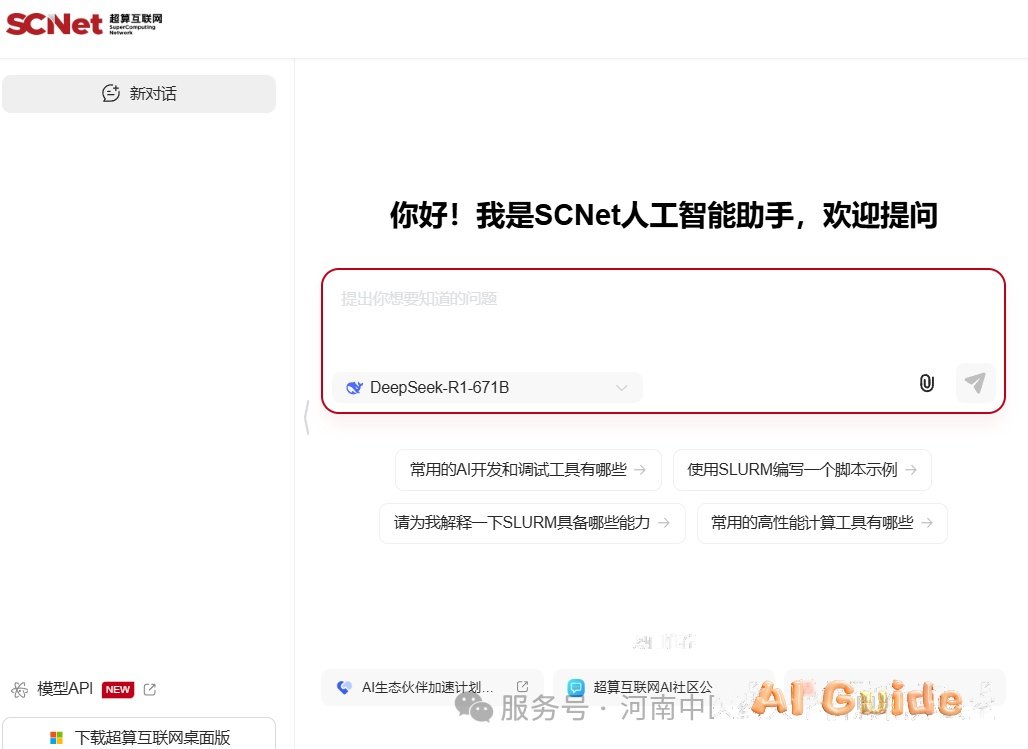
Task: Click external link icon on AI生态伙伴加速计划 card
Action: click(523, 686)
